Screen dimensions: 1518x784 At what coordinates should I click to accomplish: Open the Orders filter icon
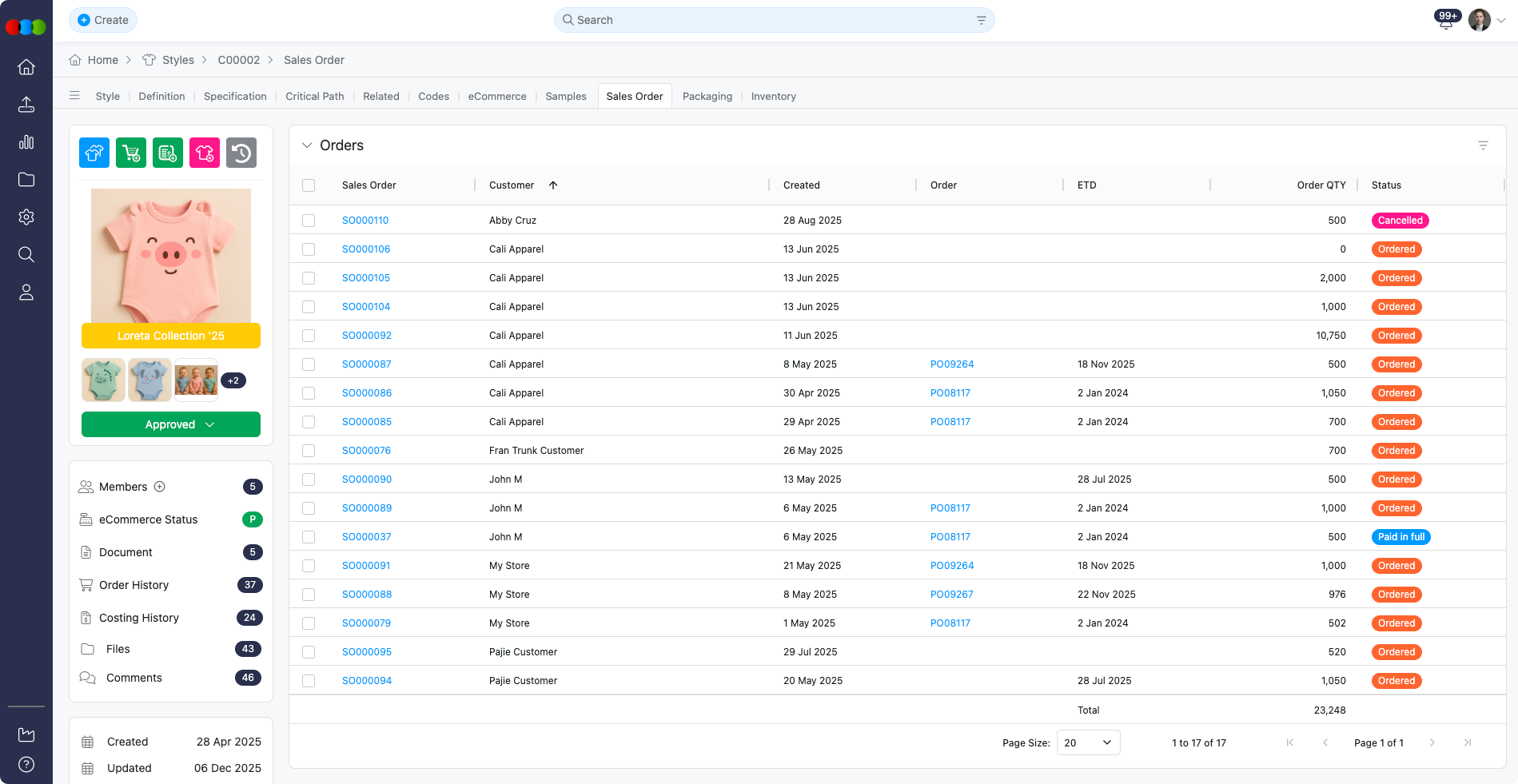(1483, 145)
